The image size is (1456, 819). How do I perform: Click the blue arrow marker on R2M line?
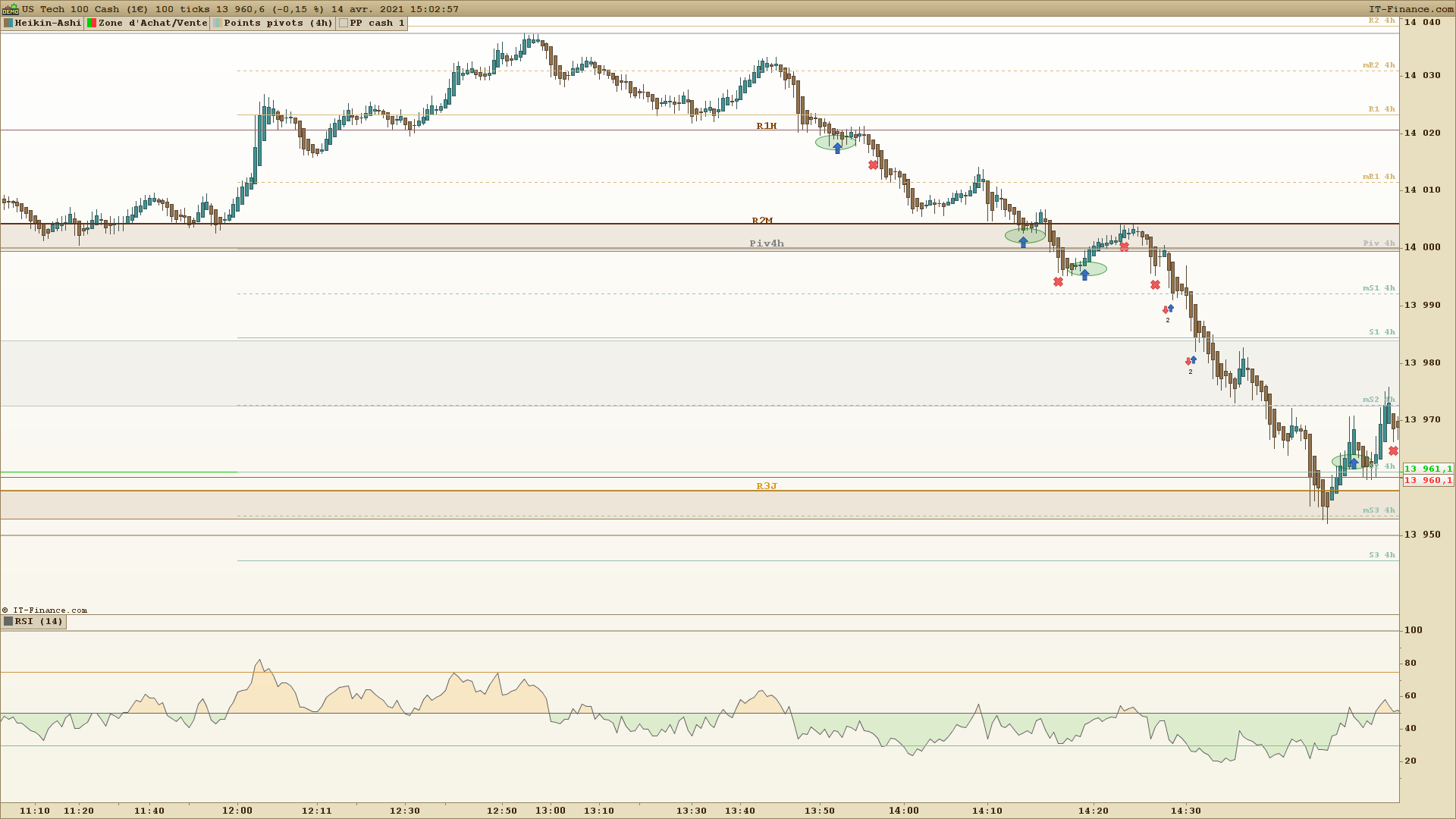tap(1023, 242)
